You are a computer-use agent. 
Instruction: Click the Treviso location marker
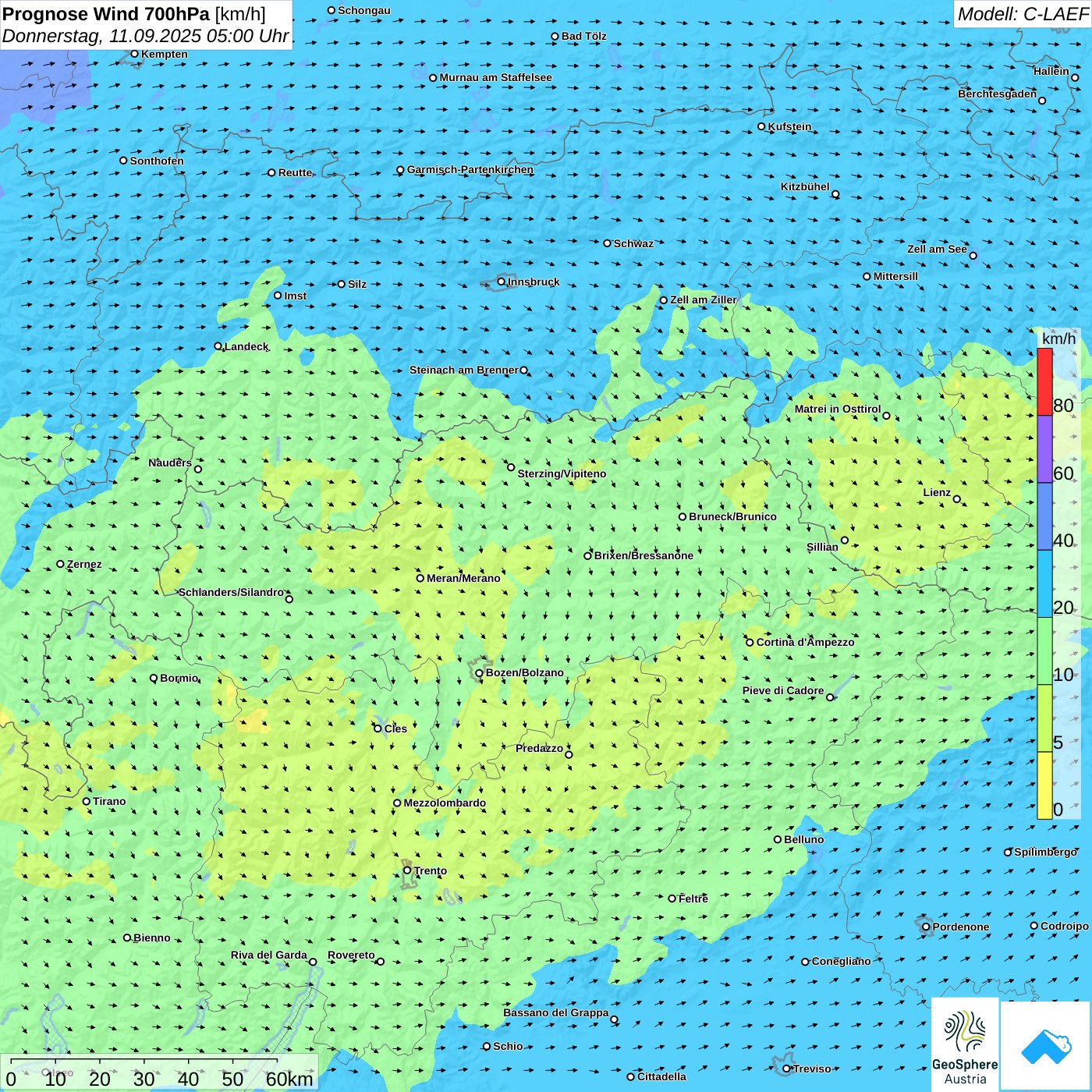click(787, 1069)
